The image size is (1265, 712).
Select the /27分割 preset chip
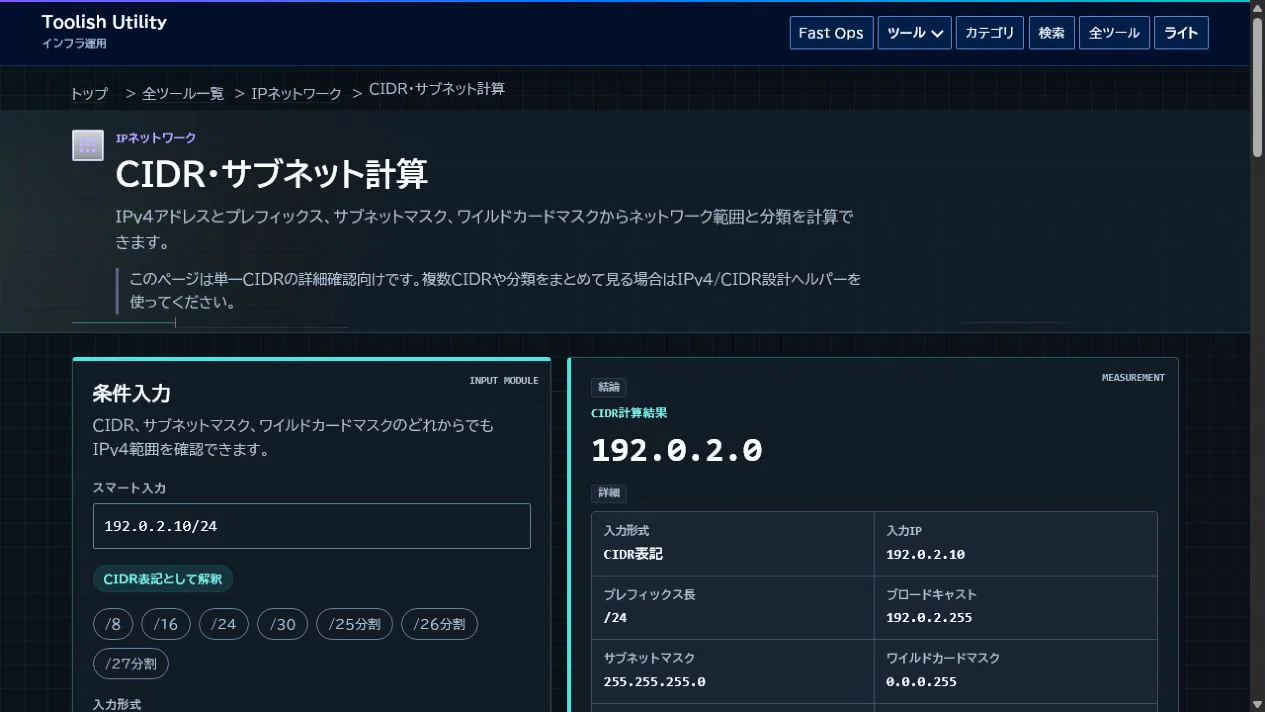[x=131, y=663]
